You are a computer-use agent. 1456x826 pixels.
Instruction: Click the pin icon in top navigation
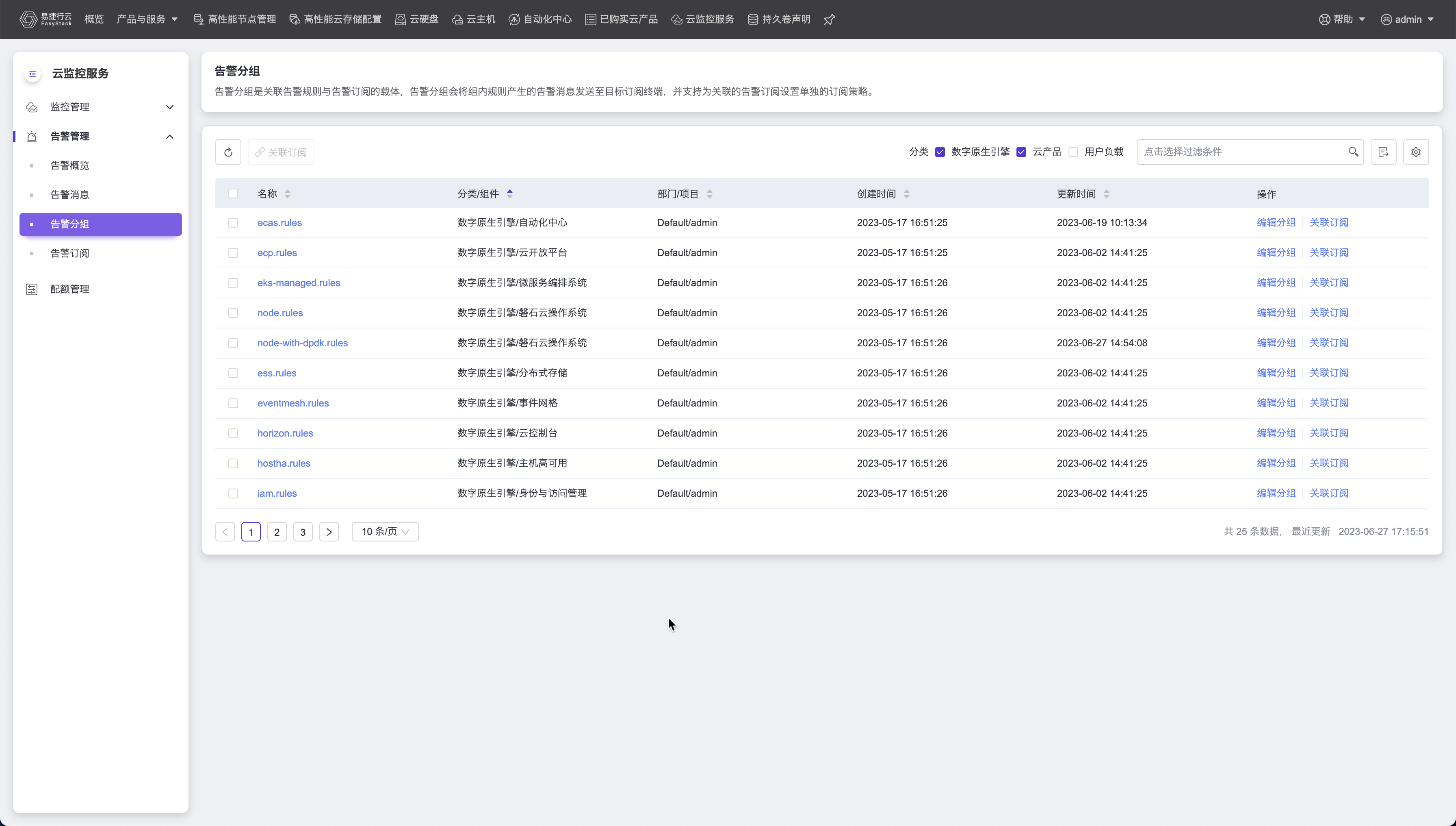coord(829,20)
